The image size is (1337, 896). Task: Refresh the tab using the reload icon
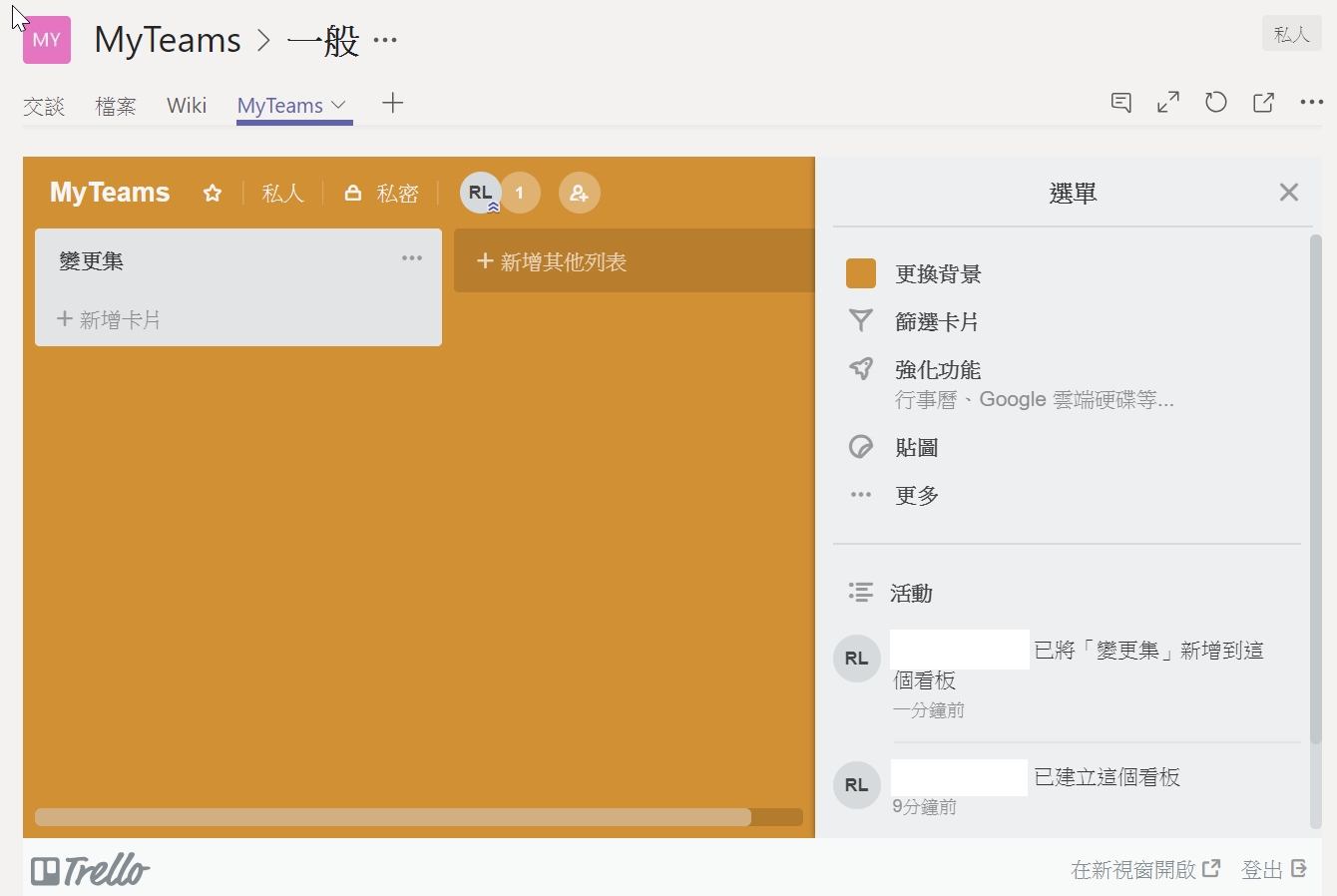[x=1215, y=102]
